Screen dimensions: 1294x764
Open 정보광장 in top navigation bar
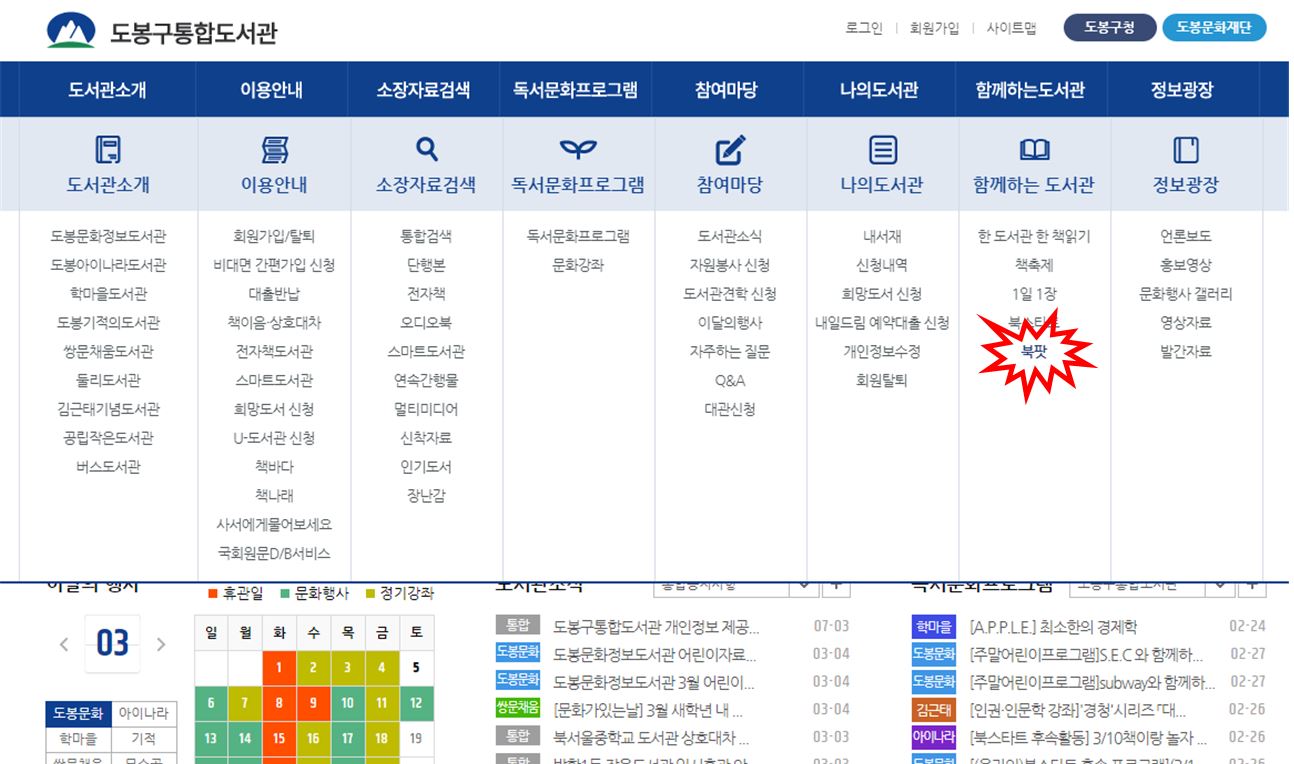click(x=1182, y=90)
